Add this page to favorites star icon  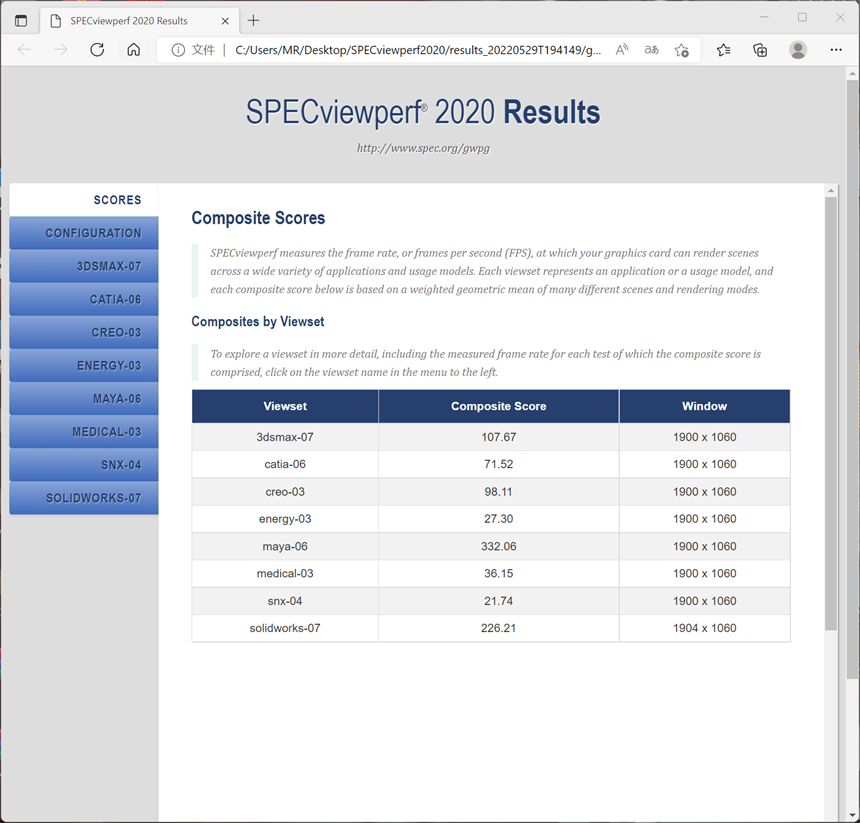682,50
